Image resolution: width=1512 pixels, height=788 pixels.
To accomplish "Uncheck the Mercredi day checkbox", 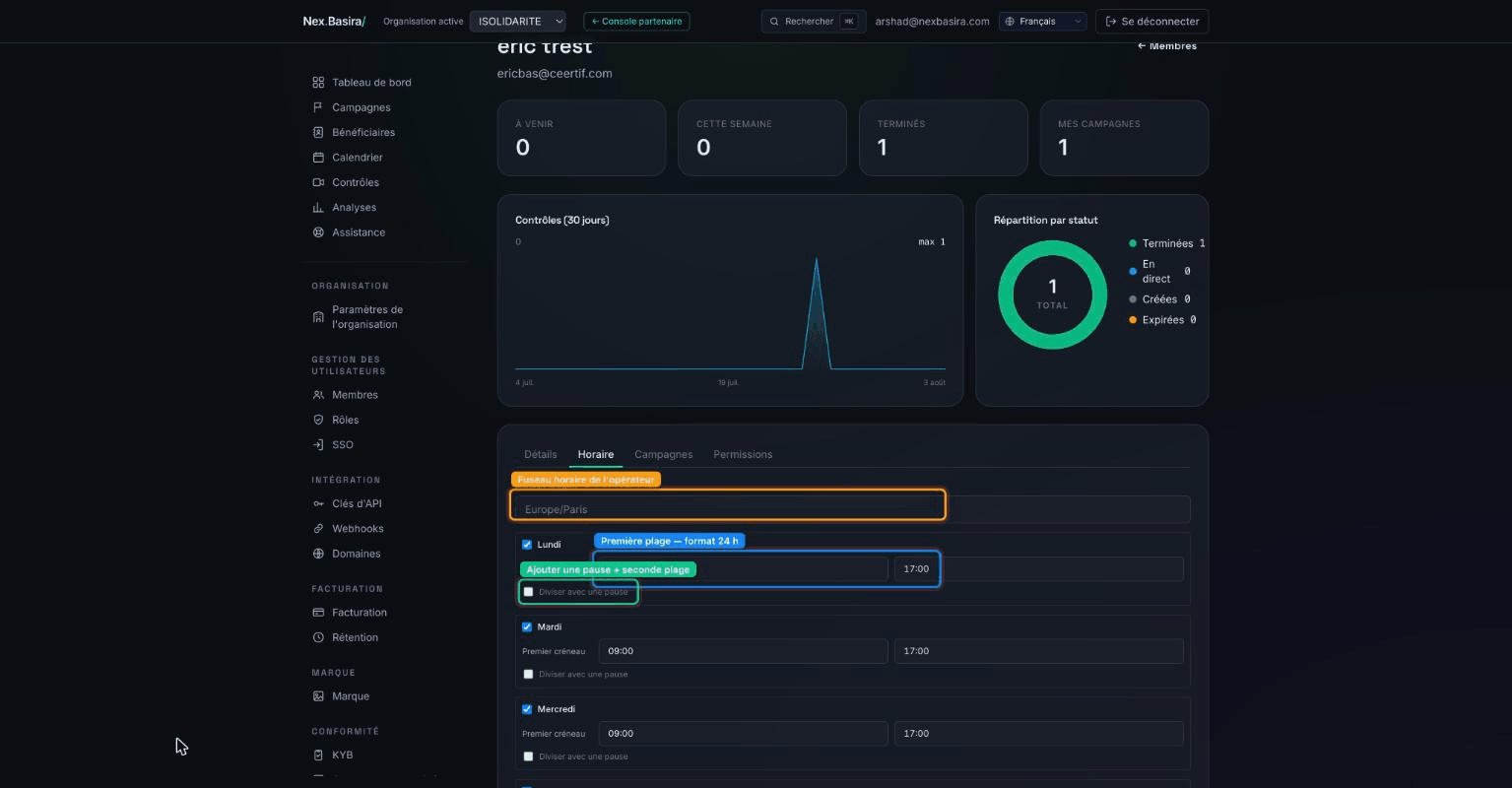I will tap(527, 709).
